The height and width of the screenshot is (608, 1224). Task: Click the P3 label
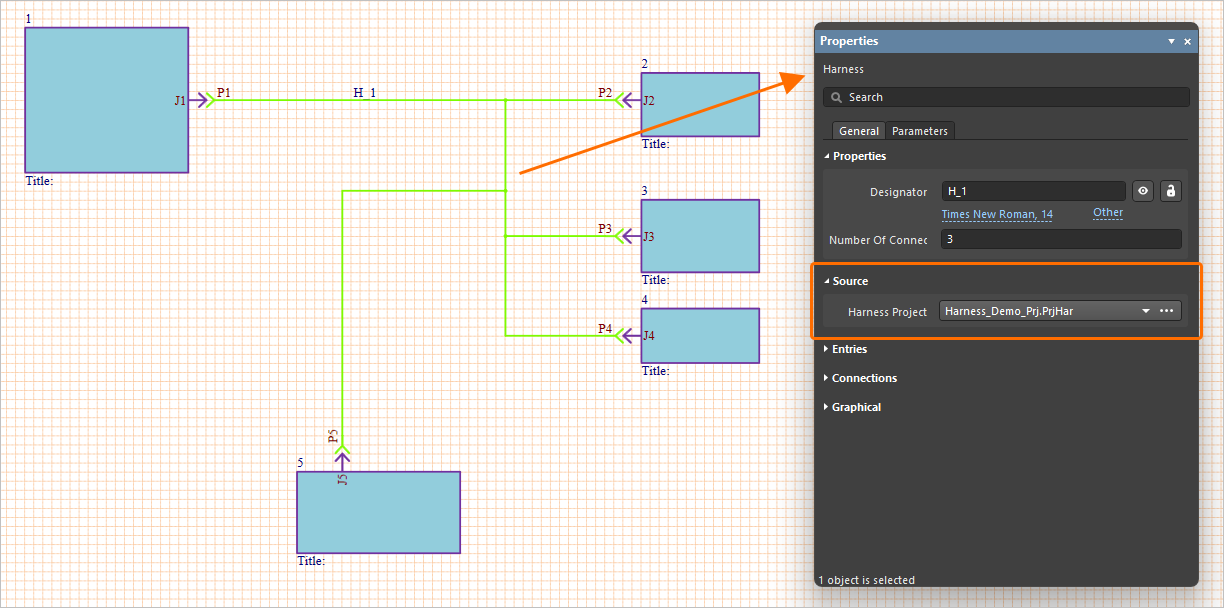click(x=605, y=228)
